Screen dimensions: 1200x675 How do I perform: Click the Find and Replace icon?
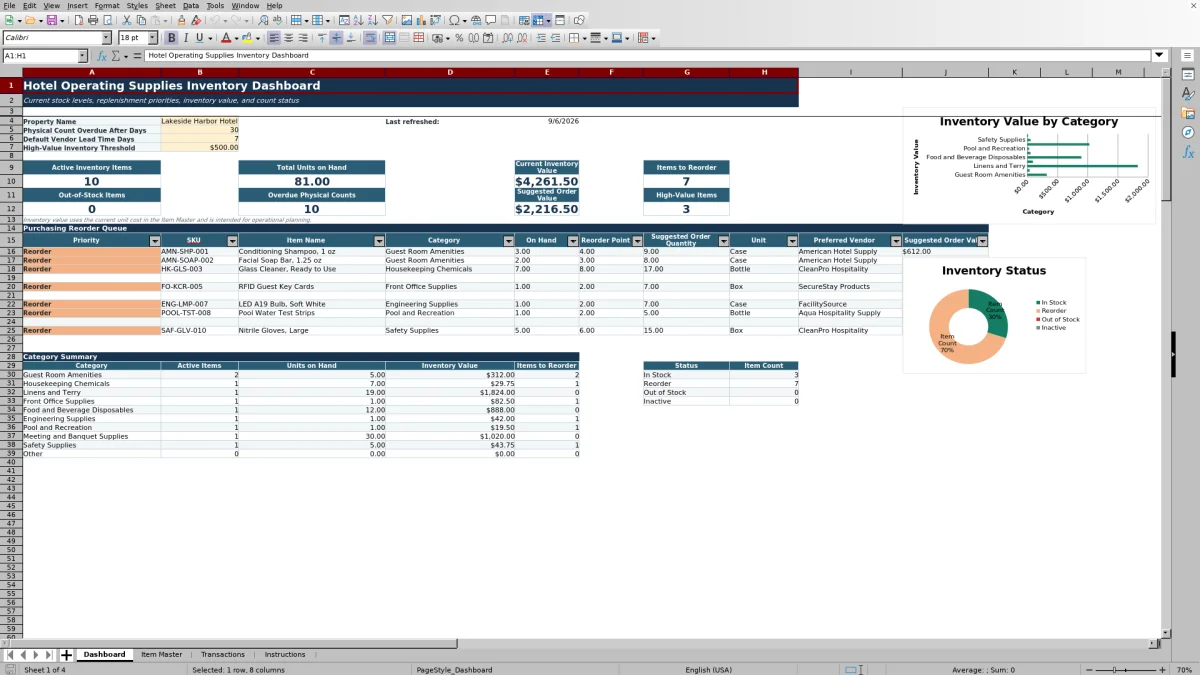coord(263,20)
